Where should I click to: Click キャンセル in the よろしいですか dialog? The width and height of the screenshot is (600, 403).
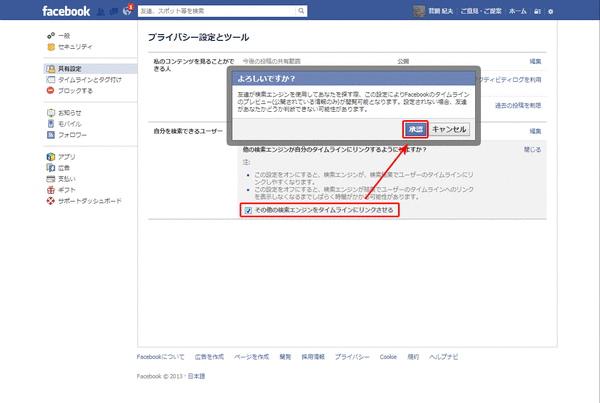449,129
